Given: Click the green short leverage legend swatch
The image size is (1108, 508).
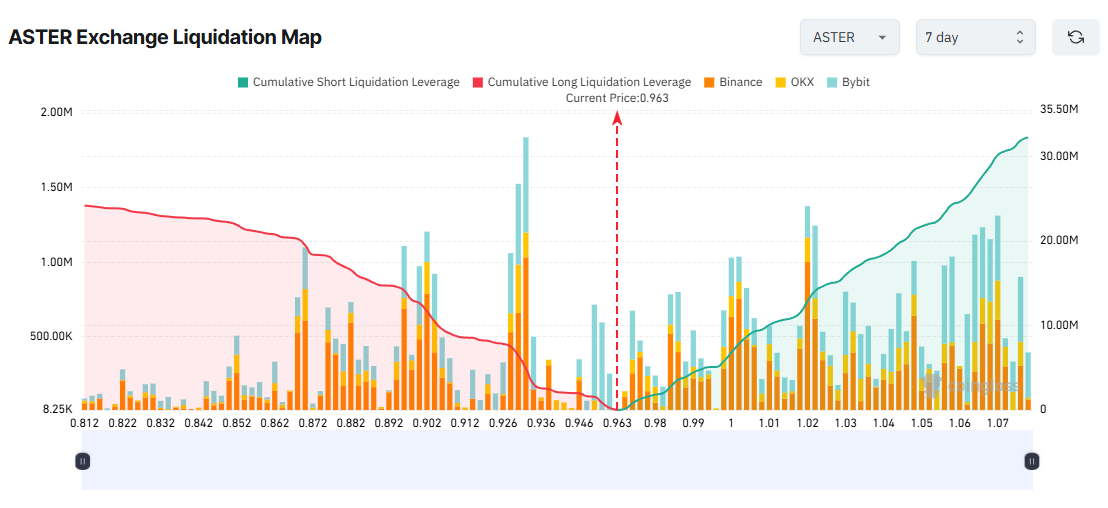Looking at the screenshot, I should (x=242, y=82).
